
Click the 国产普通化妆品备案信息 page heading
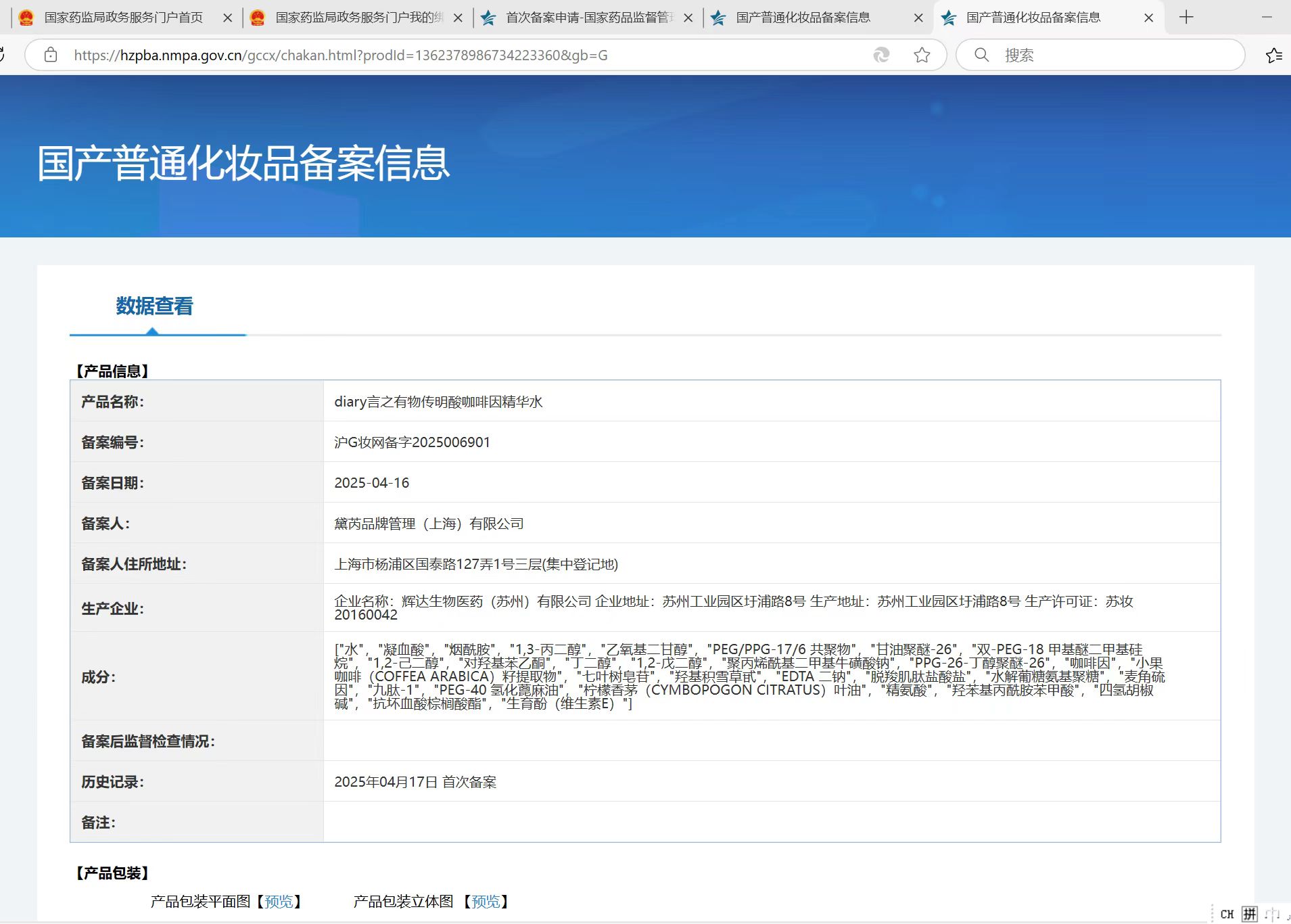[x=243, y=164]
